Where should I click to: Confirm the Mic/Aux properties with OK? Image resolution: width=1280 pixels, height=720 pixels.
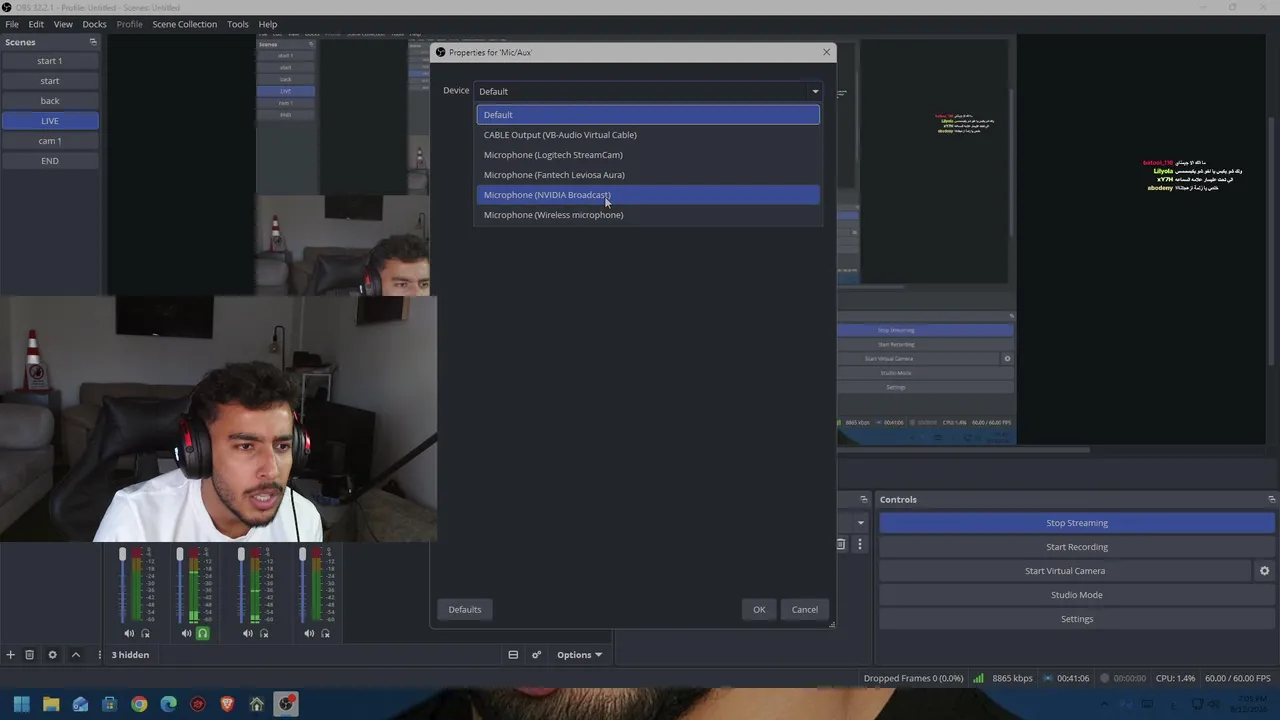pyautogui.click(x=759, y=609)
